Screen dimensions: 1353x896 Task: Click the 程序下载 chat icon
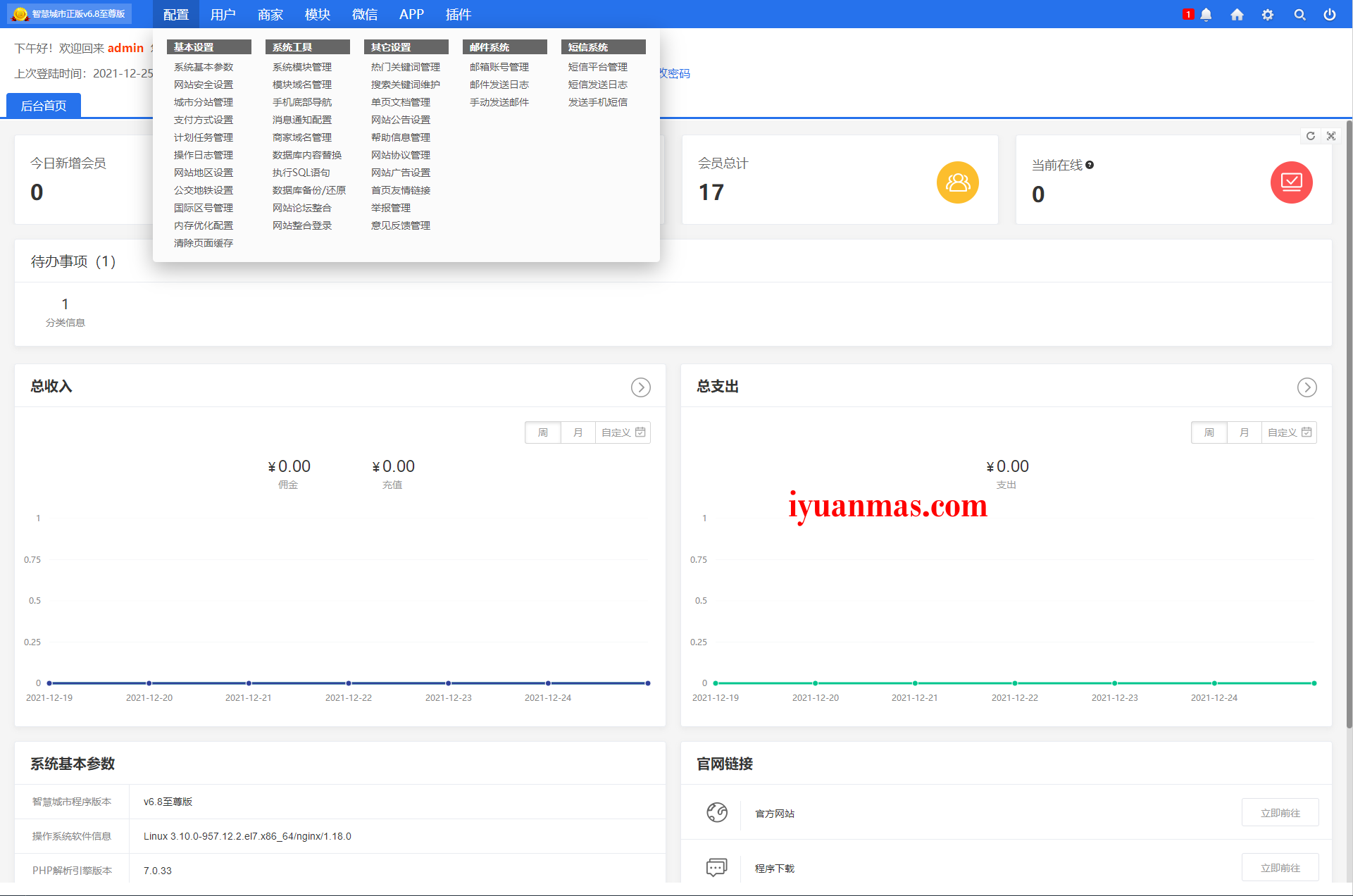[x=717, y=867]
